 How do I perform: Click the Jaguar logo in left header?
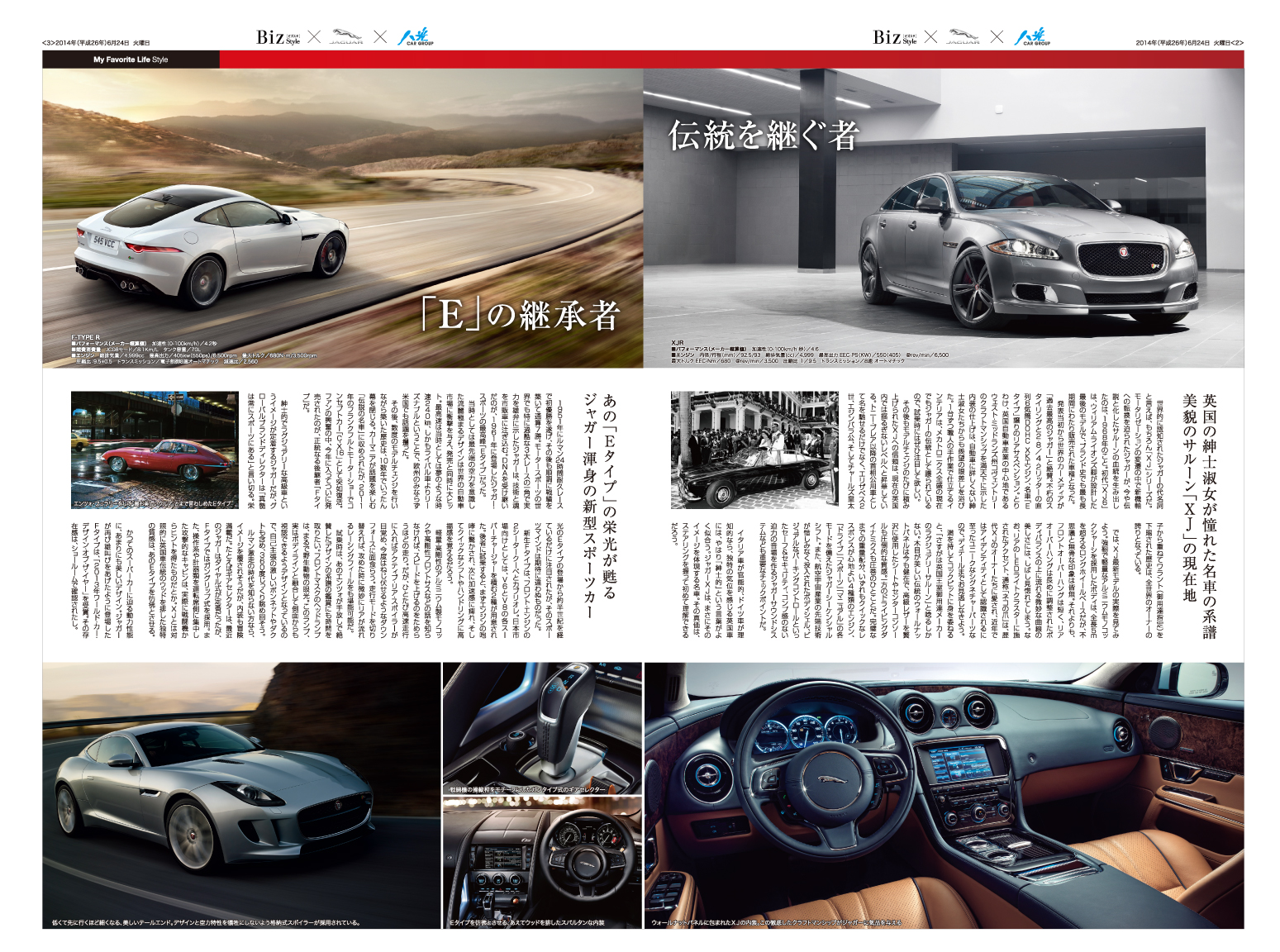click(346, 37)
